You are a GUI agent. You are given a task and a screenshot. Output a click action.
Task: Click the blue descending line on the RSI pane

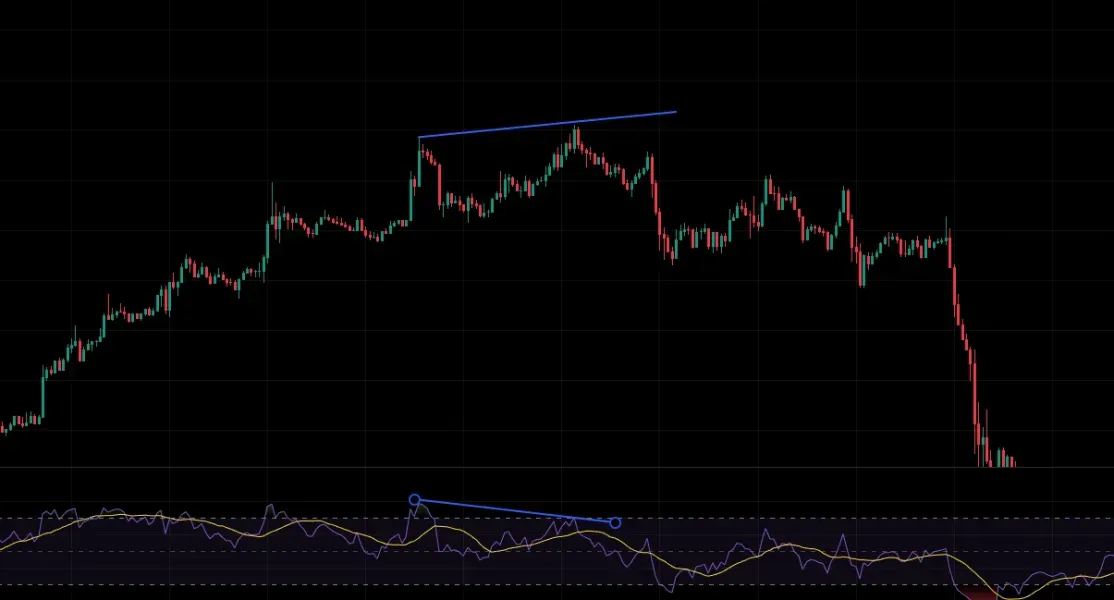(515, 511)
